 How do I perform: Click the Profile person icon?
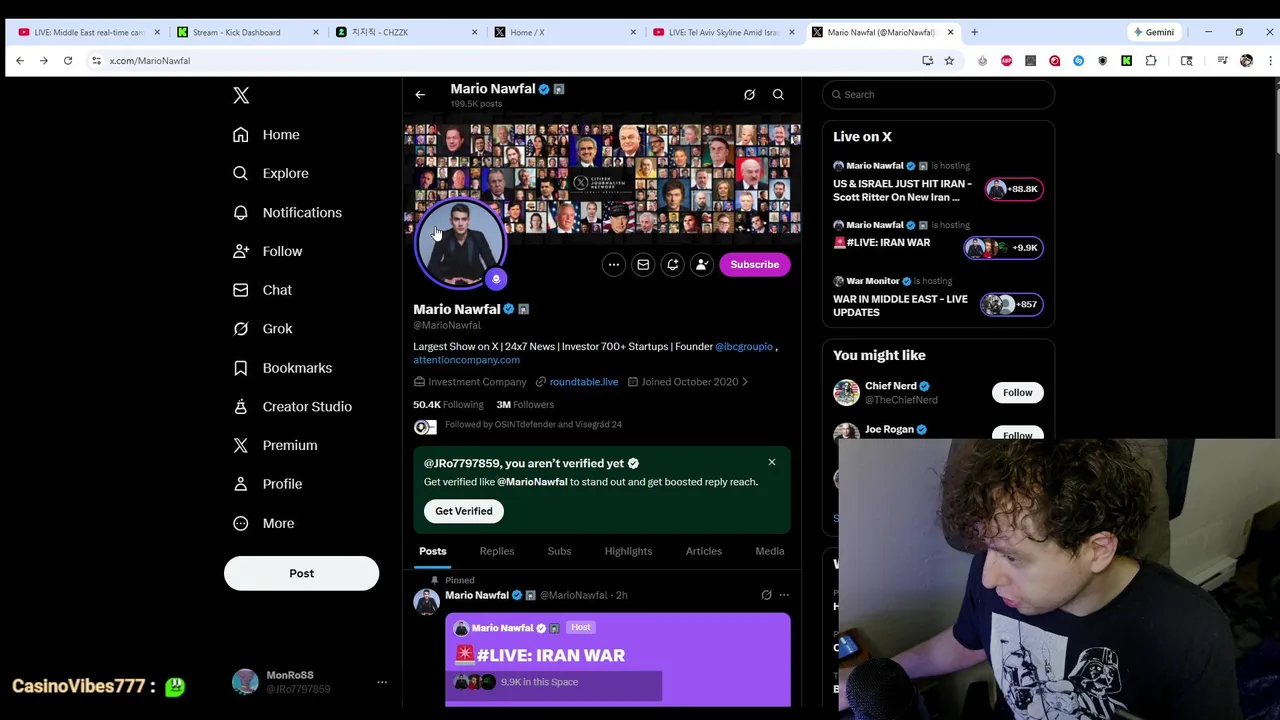(240, 484)
